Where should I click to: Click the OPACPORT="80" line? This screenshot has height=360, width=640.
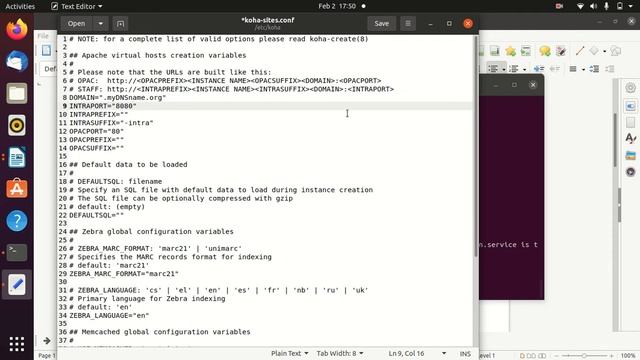click(x=96, y=131)
